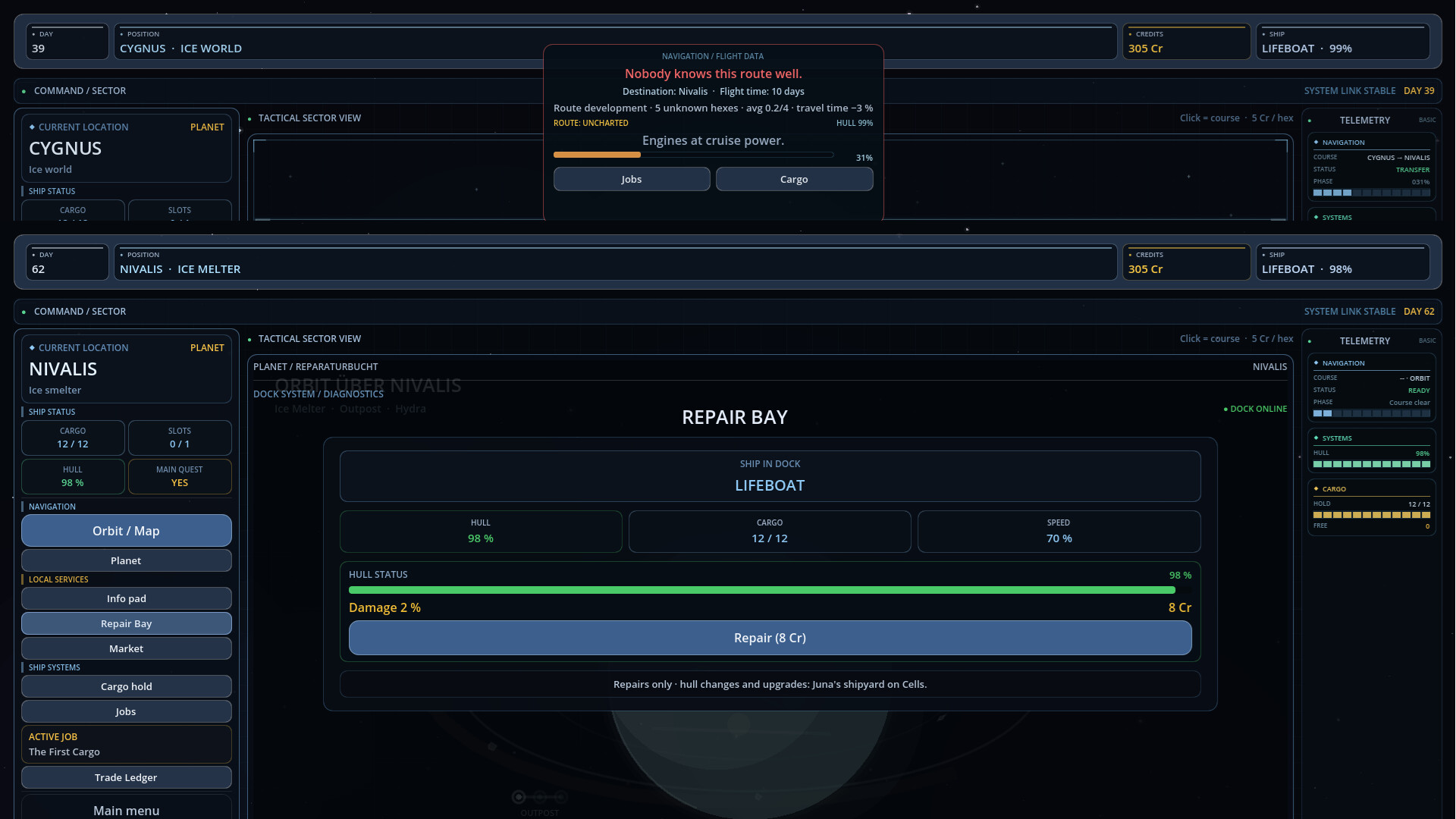Select Repair Bay in the Local Services list
The width and height of the screenshot is (1456, 819).
(127, 623)
